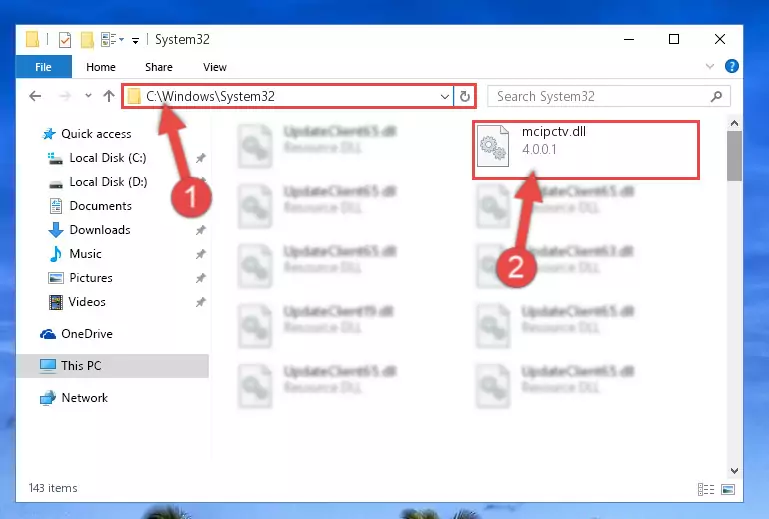This screenshot has width=769, height=519.
Task: Open File Explorer Help icon
Action: tap(731, 66)
